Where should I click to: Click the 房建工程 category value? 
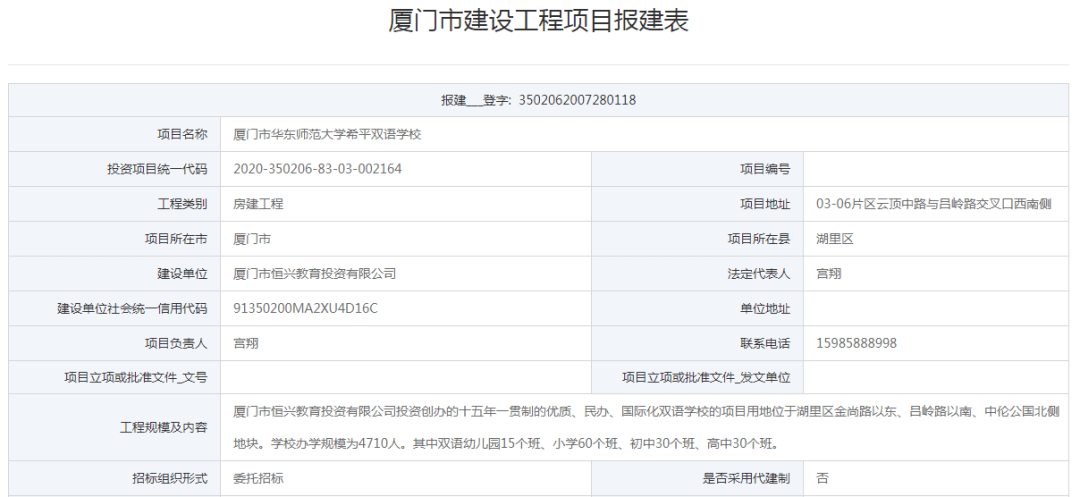(258, 204)
